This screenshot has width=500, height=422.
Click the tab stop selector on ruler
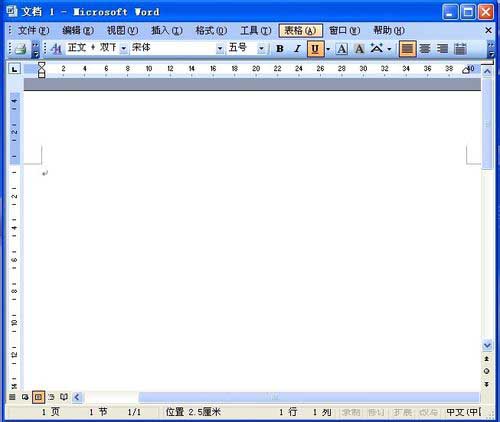pos(14,69)
